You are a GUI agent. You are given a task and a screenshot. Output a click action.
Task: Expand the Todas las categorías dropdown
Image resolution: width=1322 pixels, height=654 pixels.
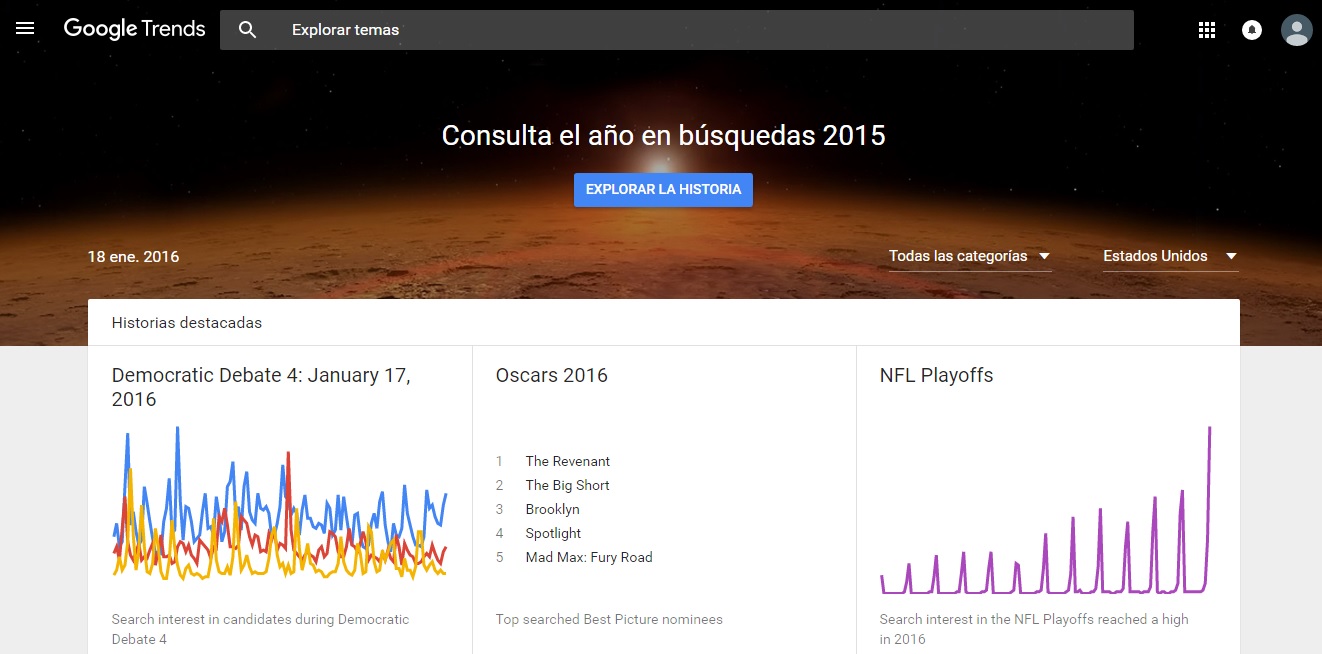969,256
